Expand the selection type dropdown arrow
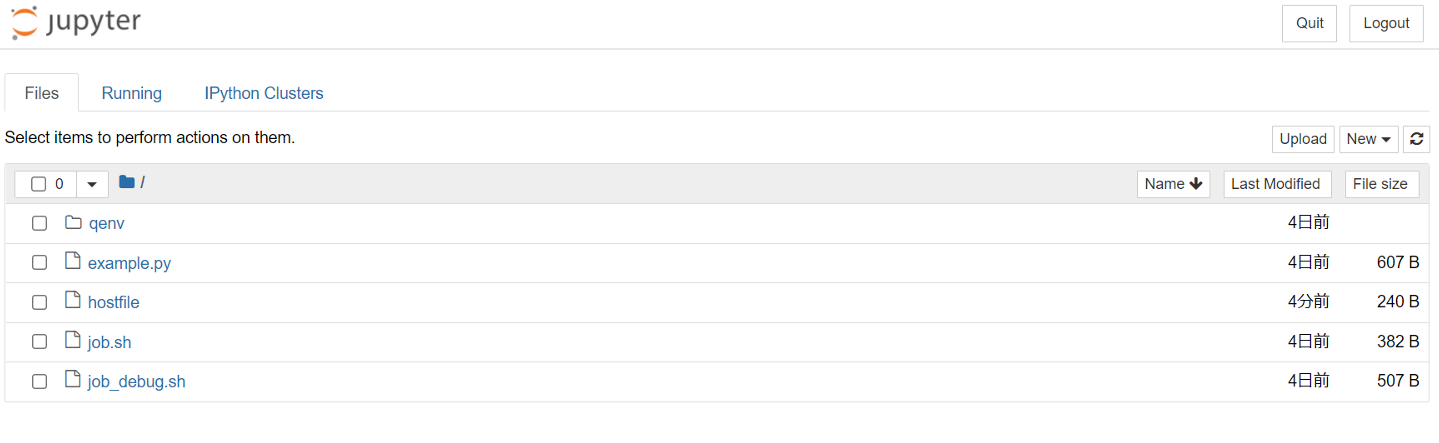This screenshot has height=443, width=1439. 92,184
